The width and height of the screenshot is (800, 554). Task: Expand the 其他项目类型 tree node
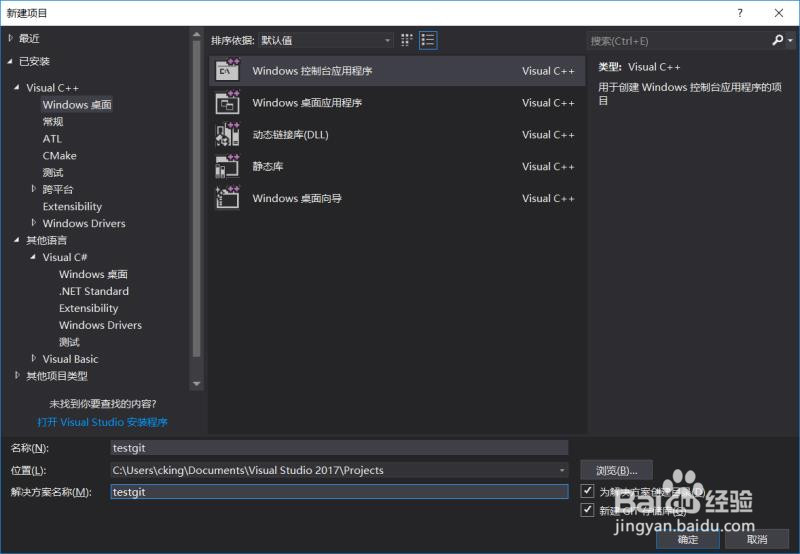point(17,375)
